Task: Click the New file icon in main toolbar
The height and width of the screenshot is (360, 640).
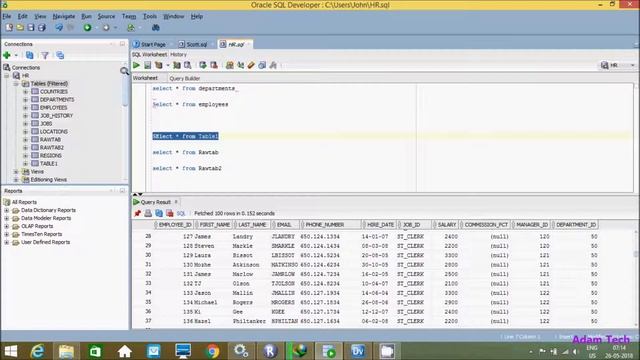Action: (9, 27)
